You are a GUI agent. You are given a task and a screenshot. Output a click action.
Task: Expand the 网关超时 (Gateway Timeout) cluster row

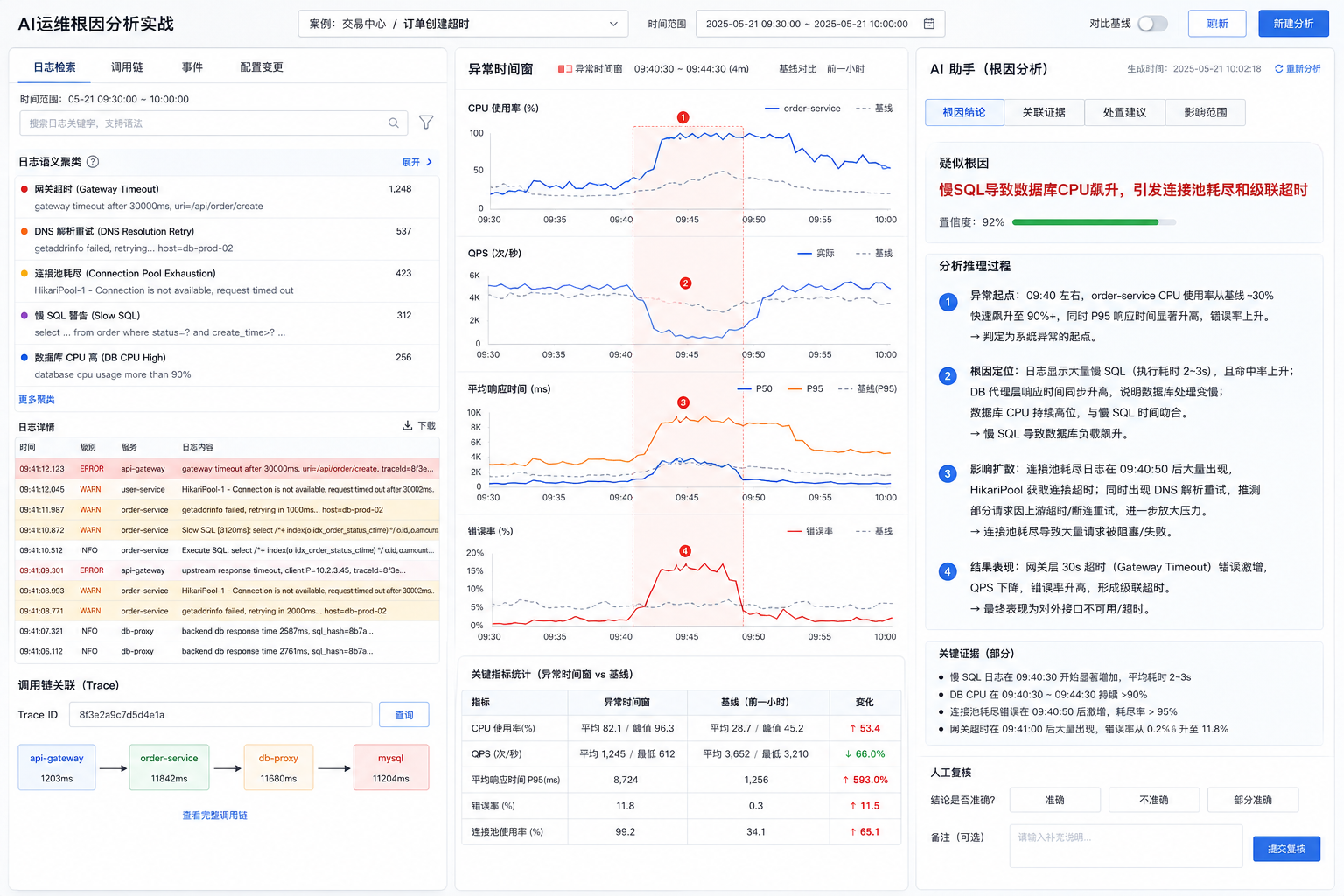(227, 197)
